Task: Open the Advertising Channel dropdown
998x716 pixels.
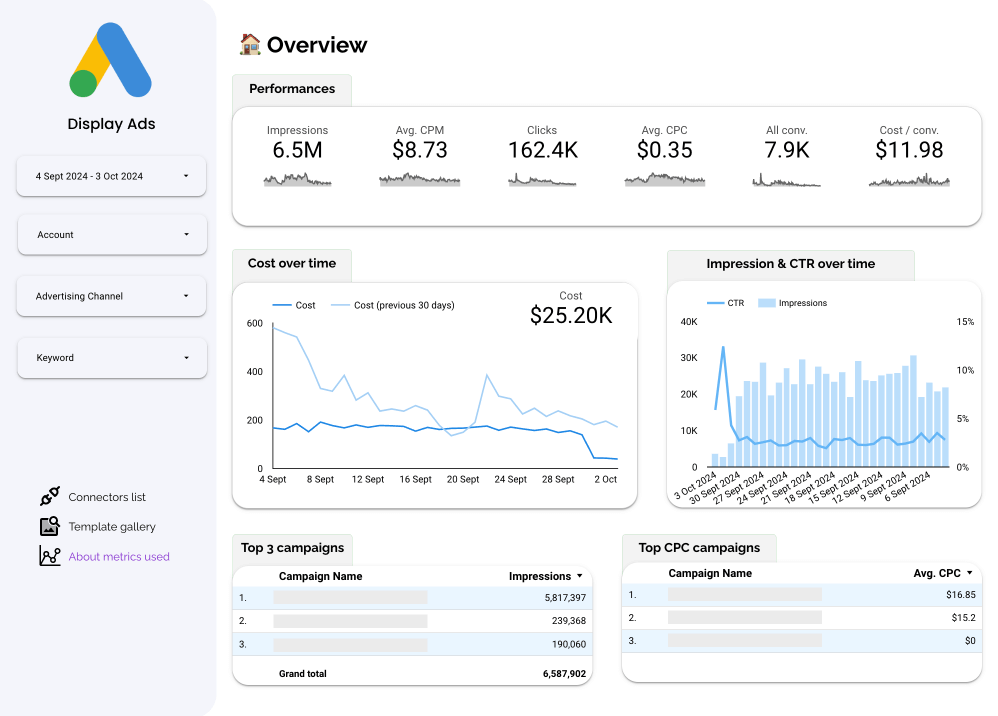Action: click(x=111, y=296)
